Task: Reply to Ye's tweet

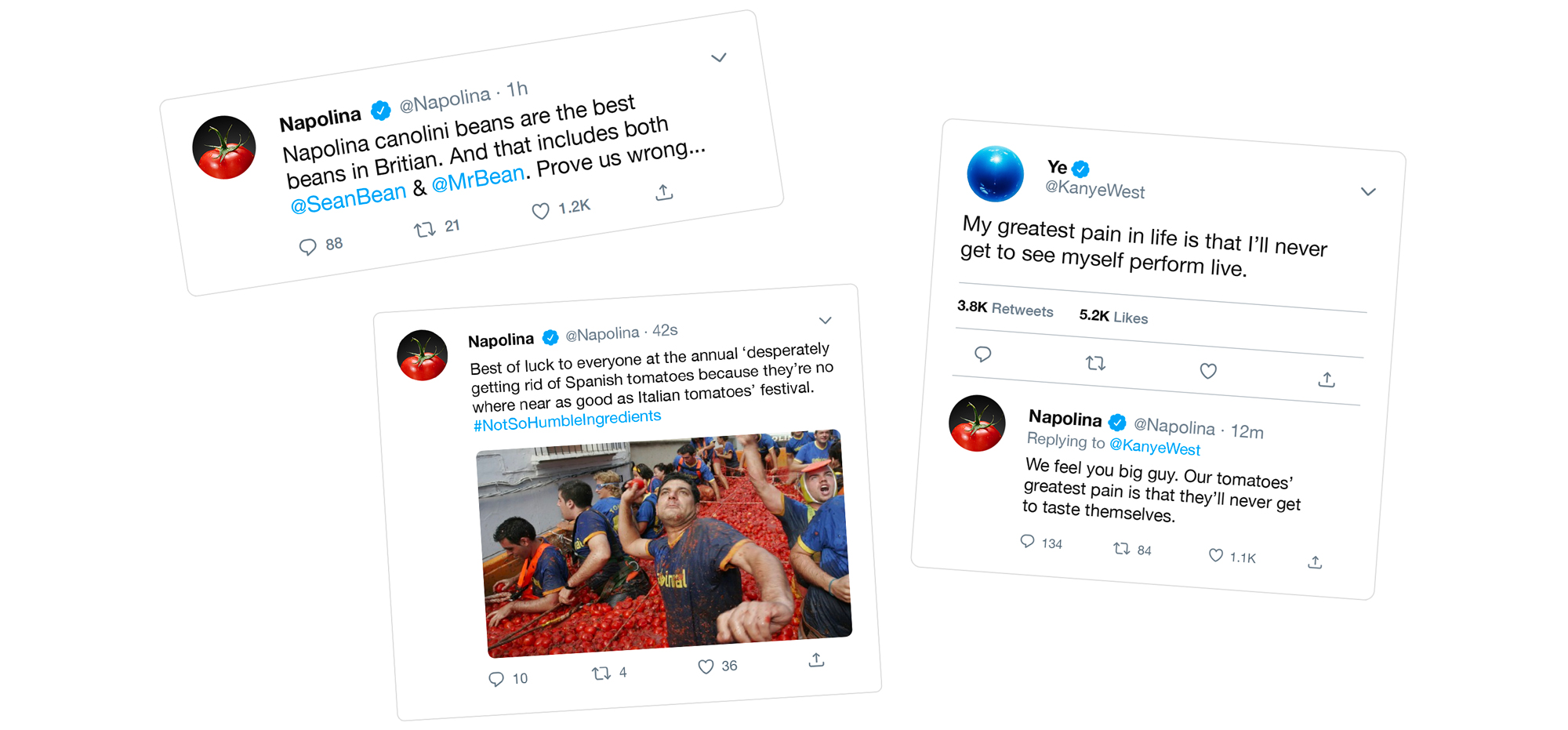Action: click(982, 354)
